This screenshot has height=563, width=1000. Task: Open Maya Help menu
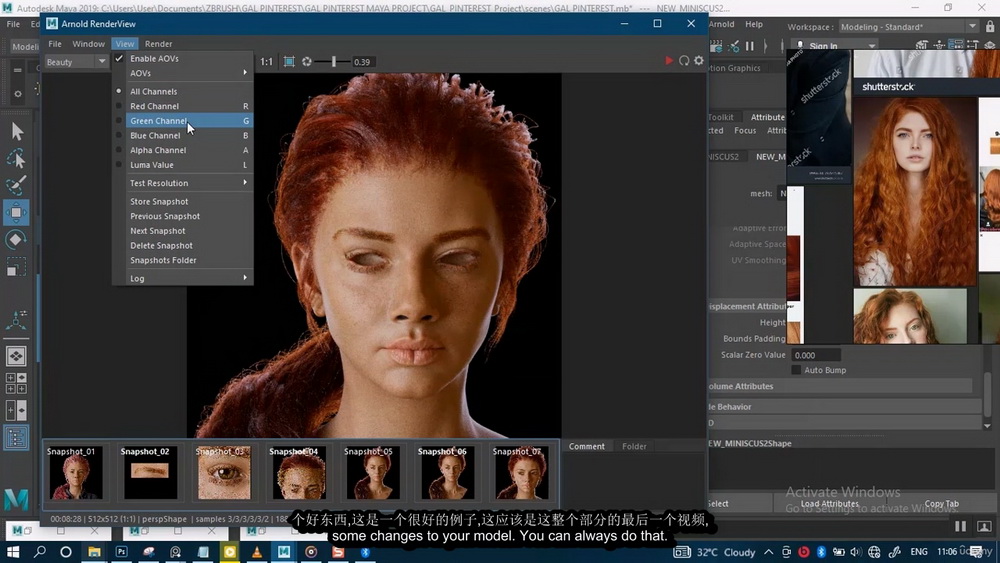(x=754, y=24)
